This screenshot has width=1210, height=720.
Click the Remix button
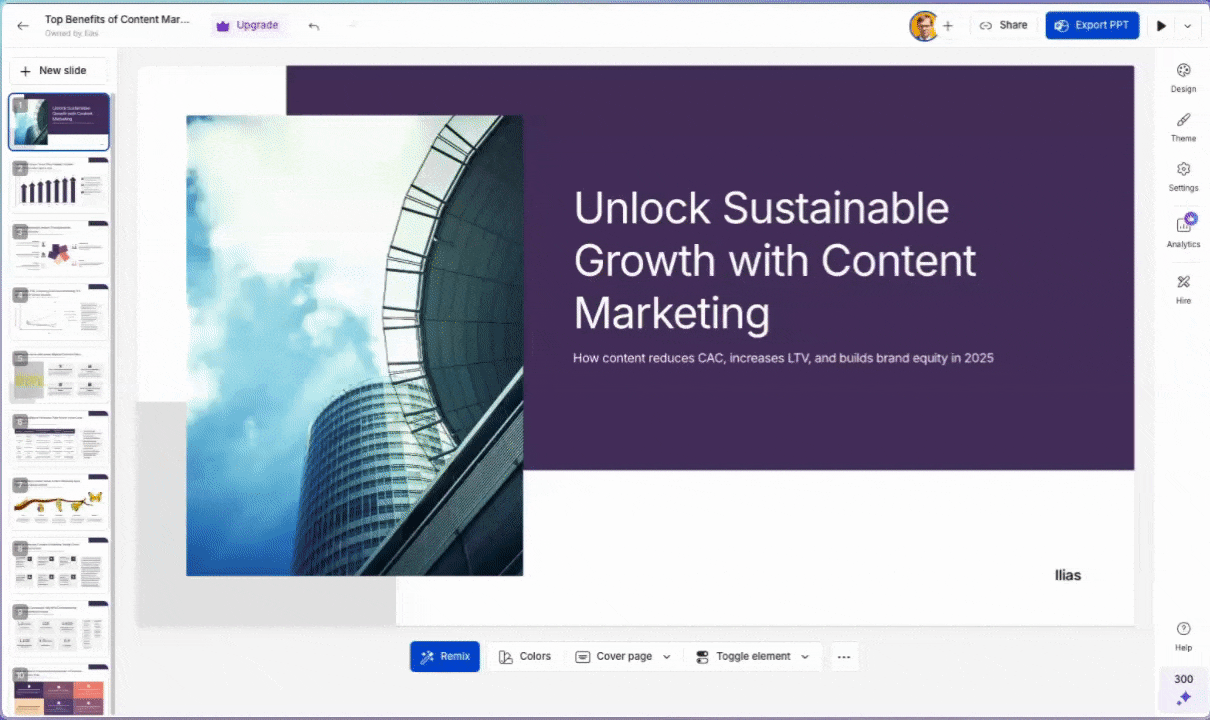(445, 657)
